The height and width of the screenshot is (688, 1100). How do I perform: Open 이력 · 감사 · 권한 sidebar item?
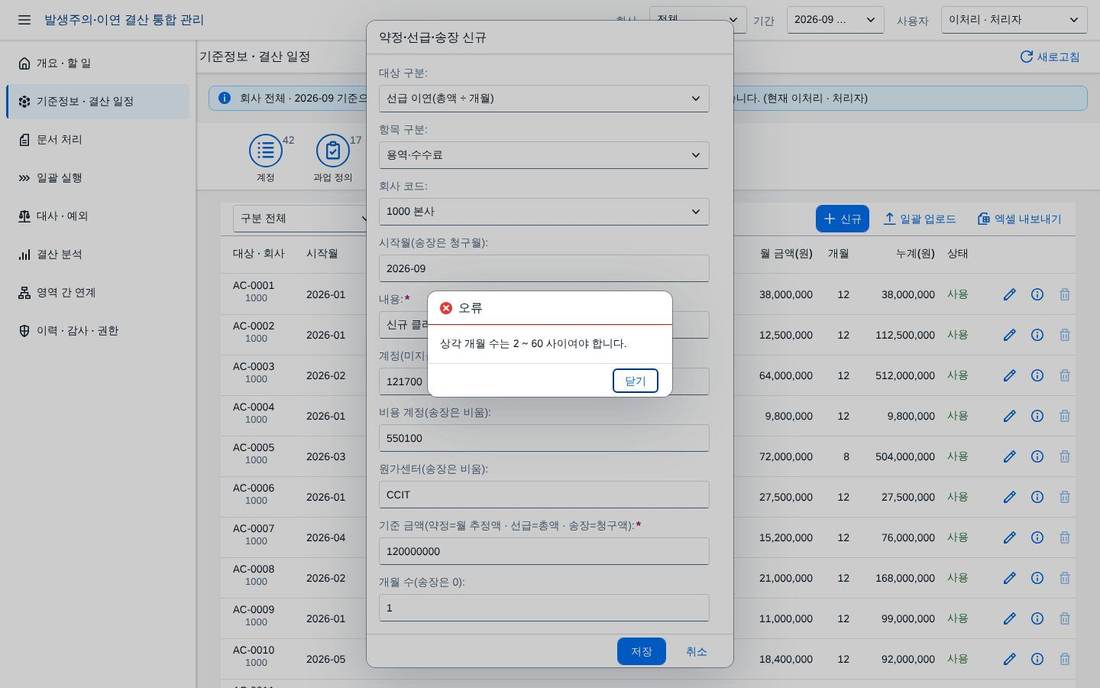click(98, 330)
